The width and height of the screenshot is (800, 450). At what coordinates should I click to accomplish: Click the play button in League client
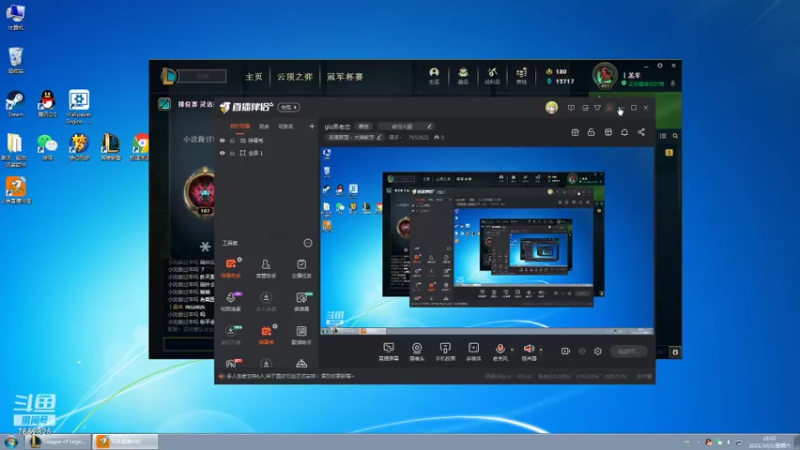(x=203, y=77)
